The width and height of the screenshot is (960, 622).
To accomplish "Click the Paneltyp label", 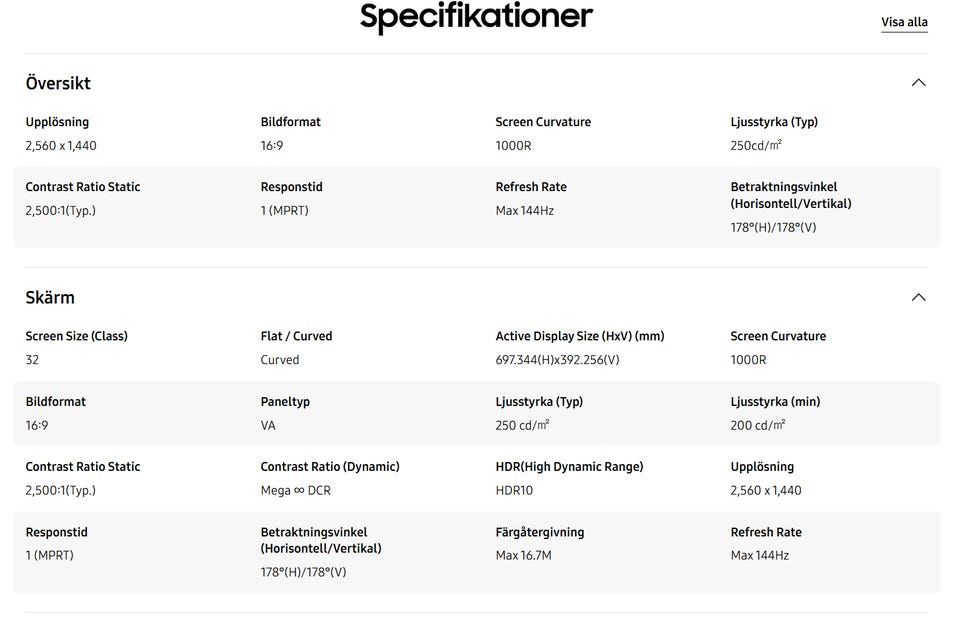I will click(x=285, y=402).
